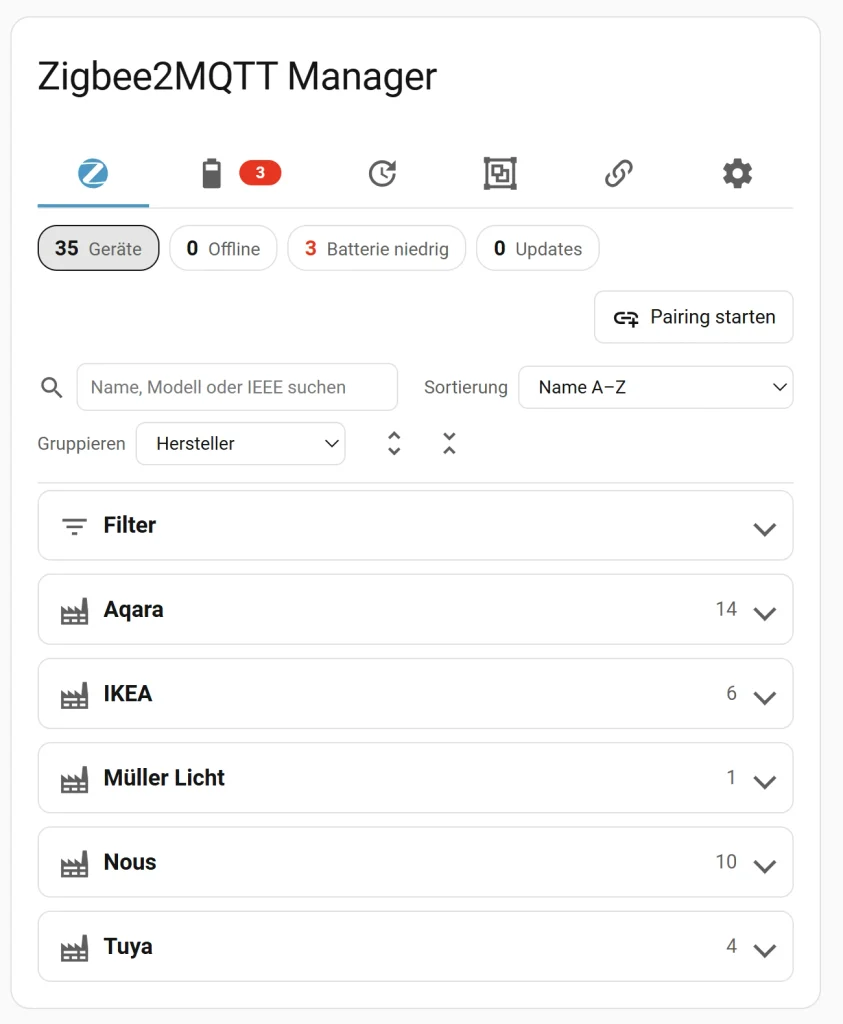Click the factory icon beside Tuya
The height and width of the screenshot is (1024, 843).
point(74,948)
